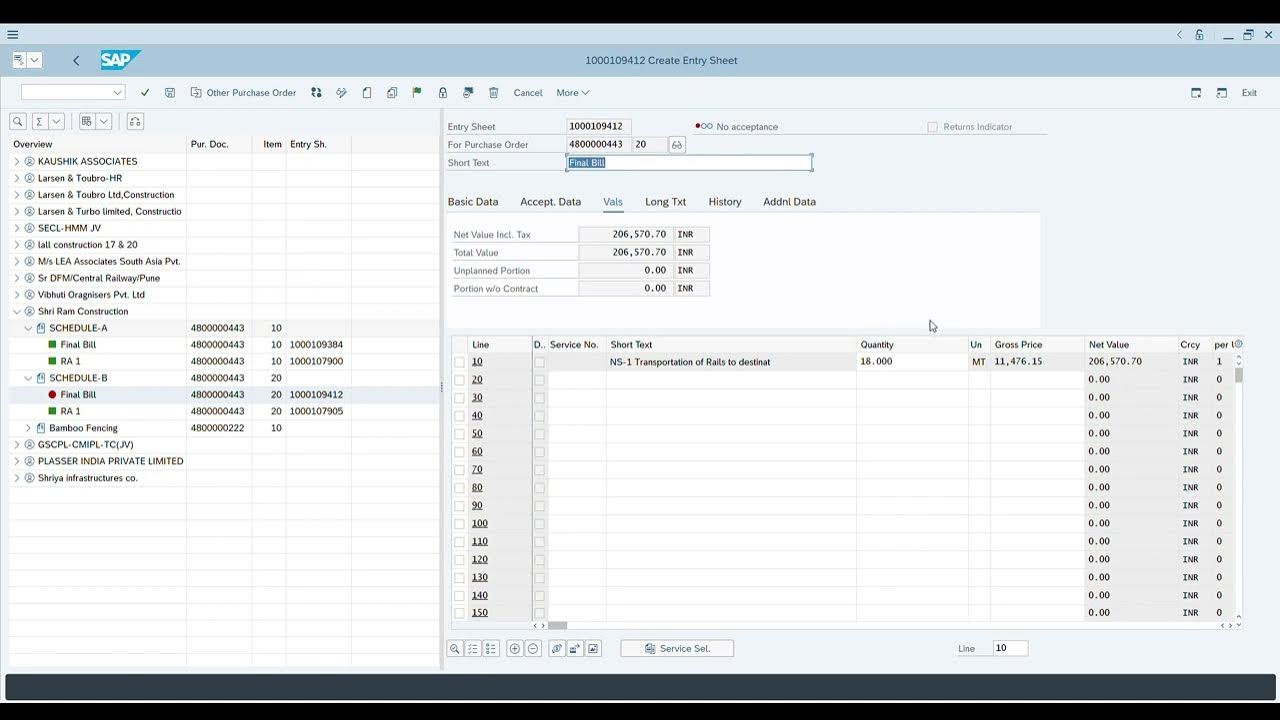Viewport: 1280px width, 720px height.
Task: Click the Deselect All lines icon below table
Action: 491,648
